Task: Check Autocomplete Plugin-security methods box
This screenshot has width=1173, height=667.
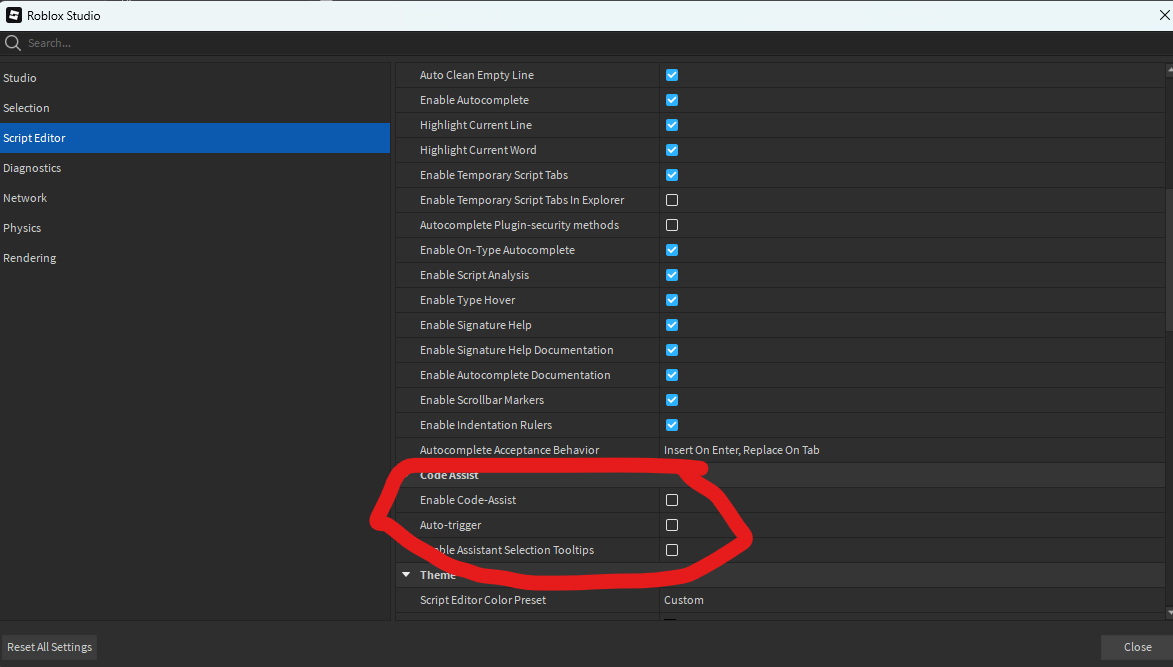Action: click(672, 225)
